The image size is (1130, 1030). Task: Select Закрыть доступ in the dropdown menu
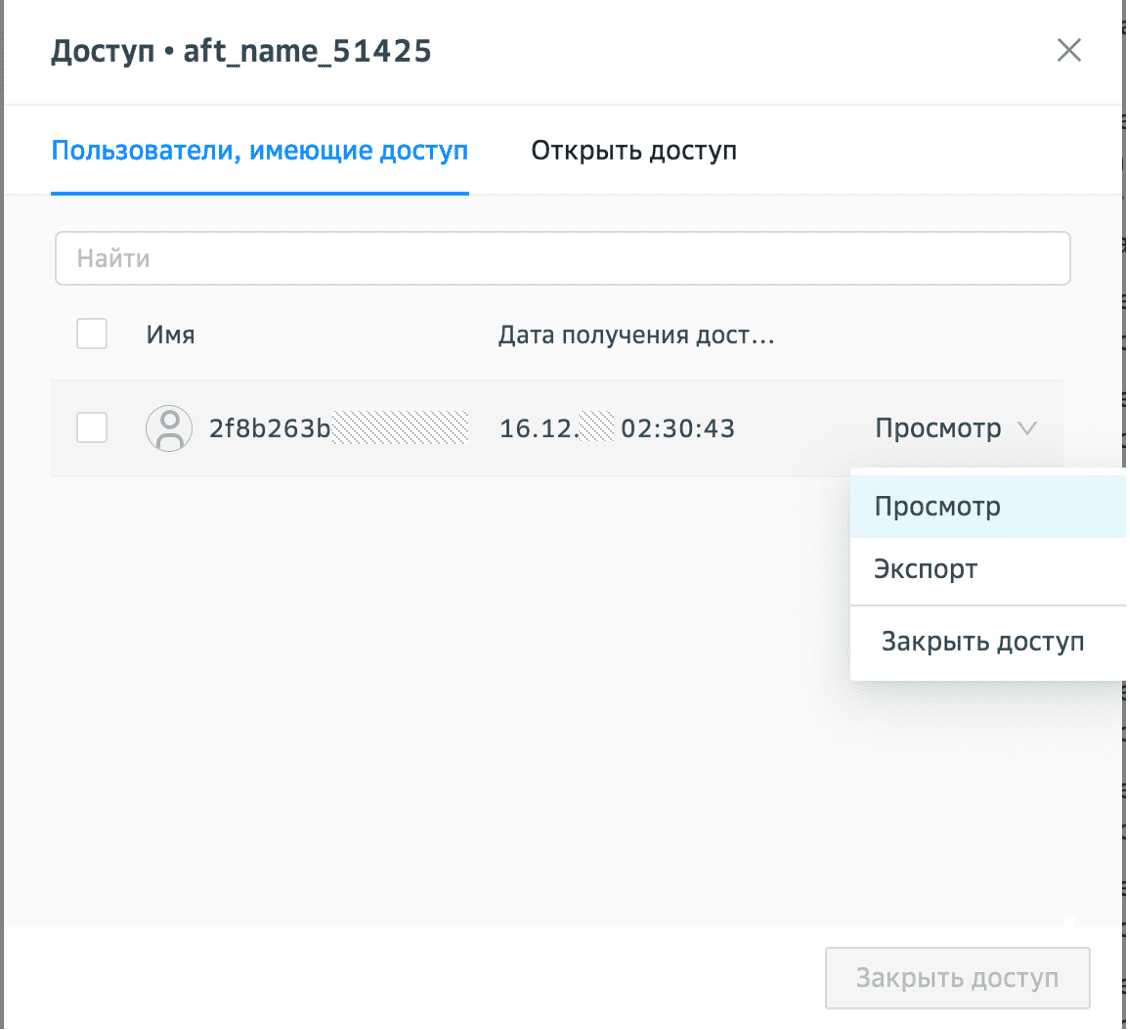982,642
